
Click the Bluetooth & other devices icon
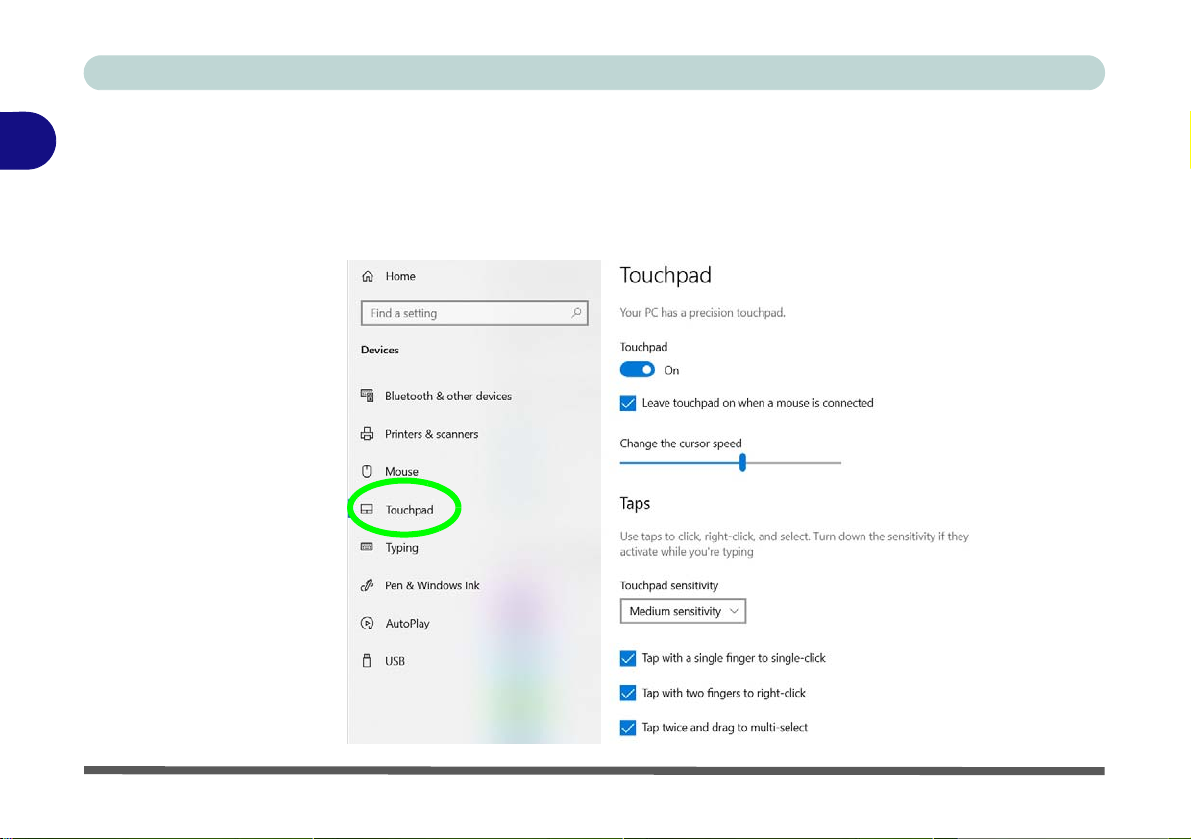pos(367,396)
